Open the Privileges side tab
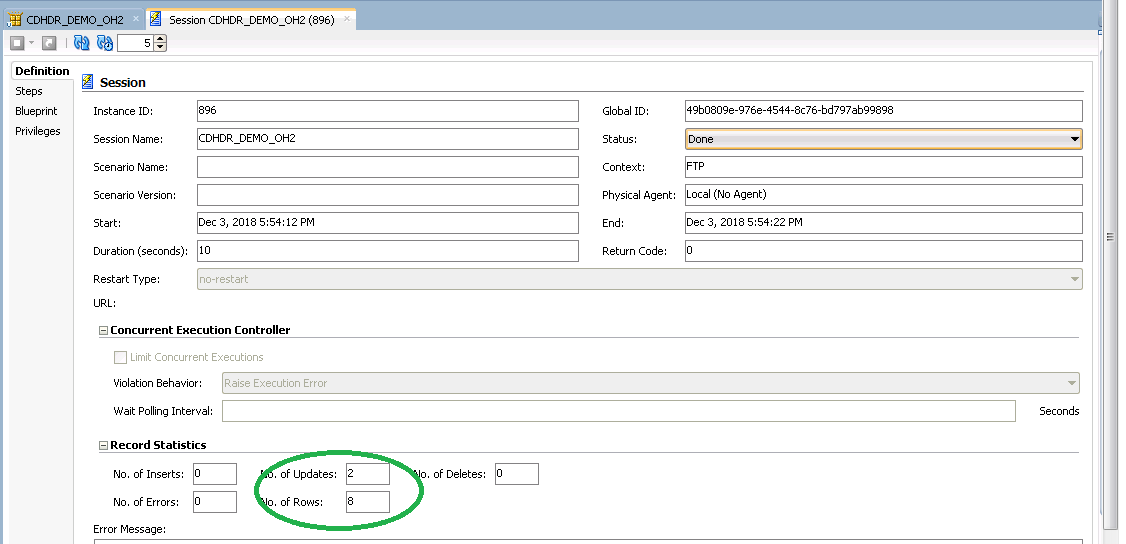 (38, 131)
